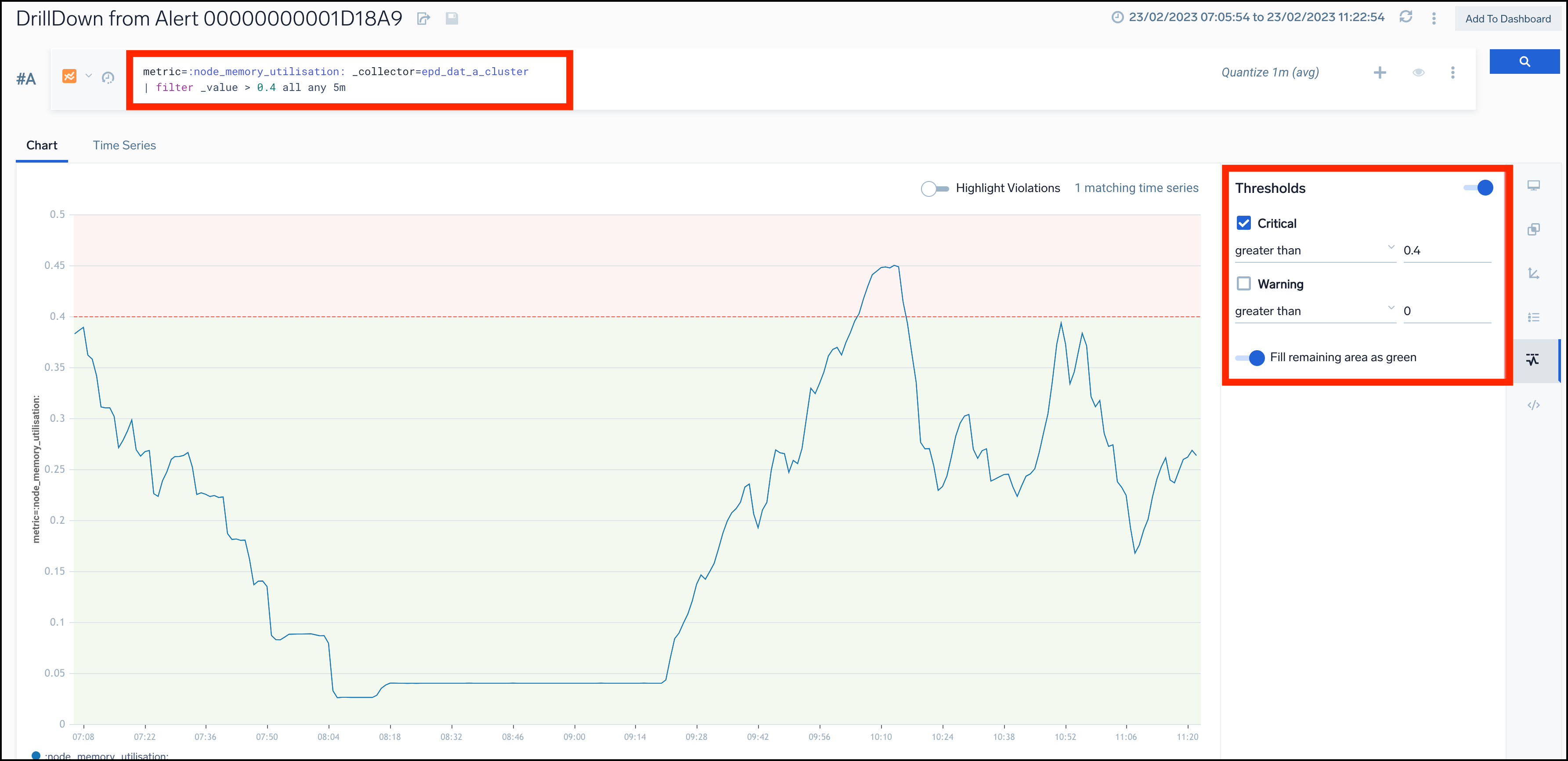Image resolution: width=1568 pixels, height=761 pixels.
Task: Refresh the chart data with the refresh icon
Action: (1406, 18)
